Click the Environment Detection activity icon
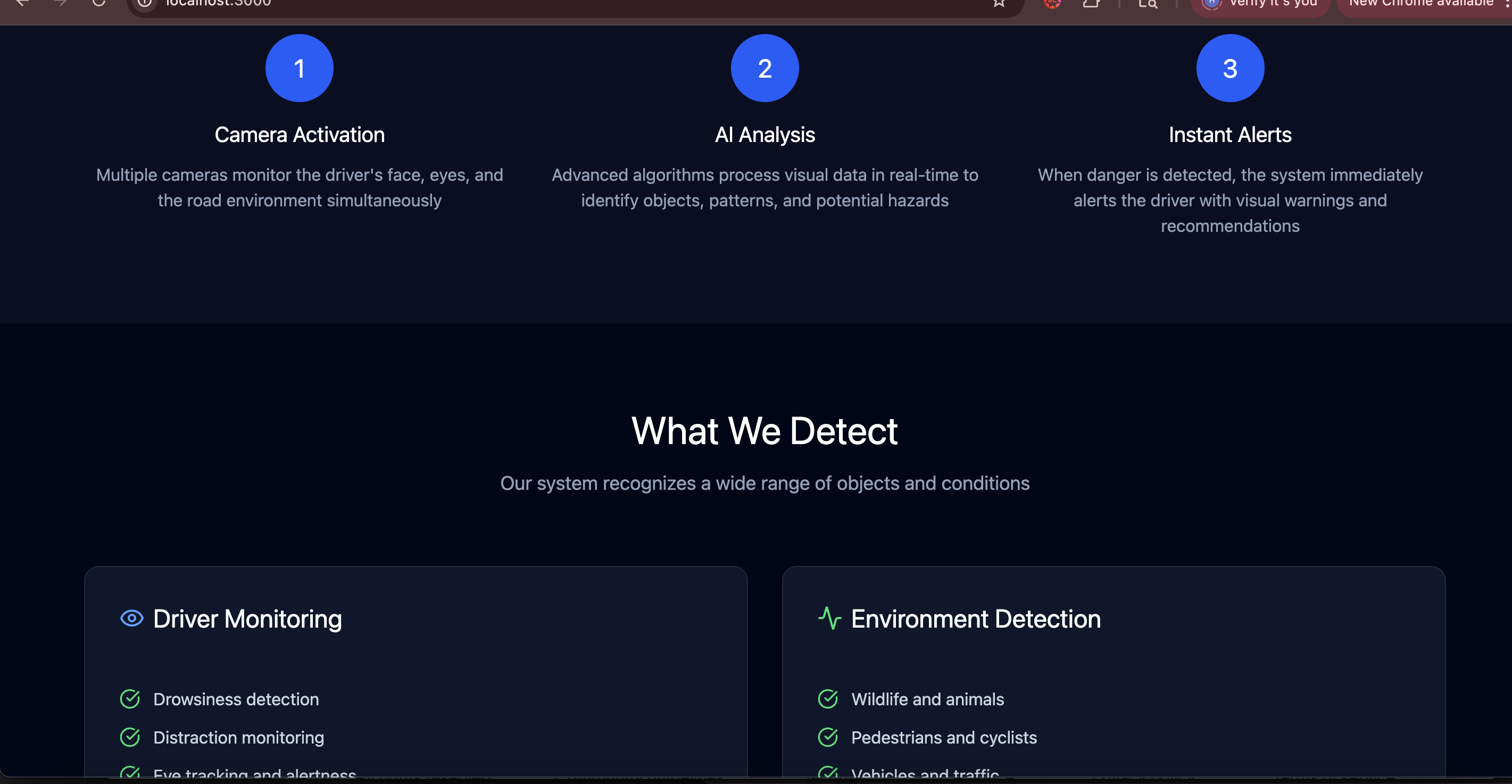Screen dimensions: 1512x784 click(x=829, y=618)
